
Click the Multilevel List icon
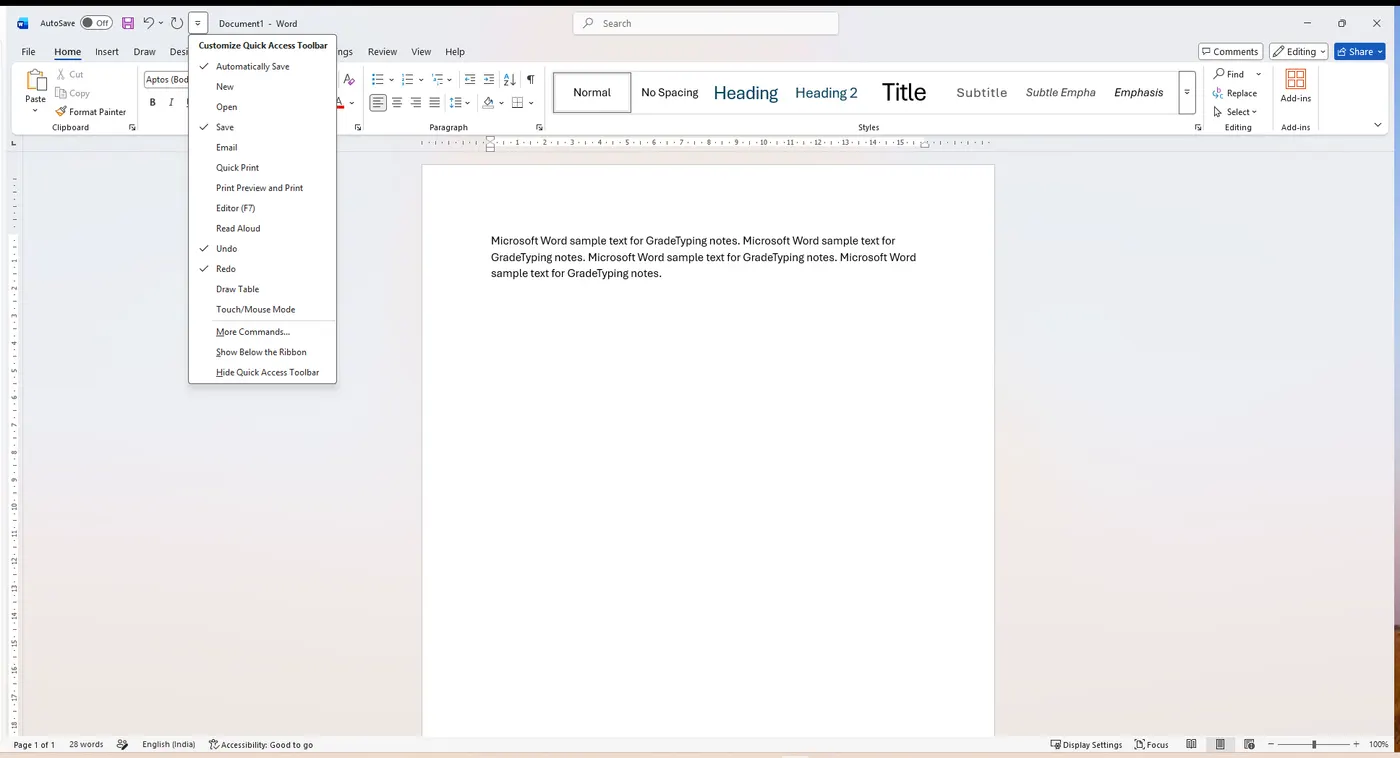pos(437,79)
